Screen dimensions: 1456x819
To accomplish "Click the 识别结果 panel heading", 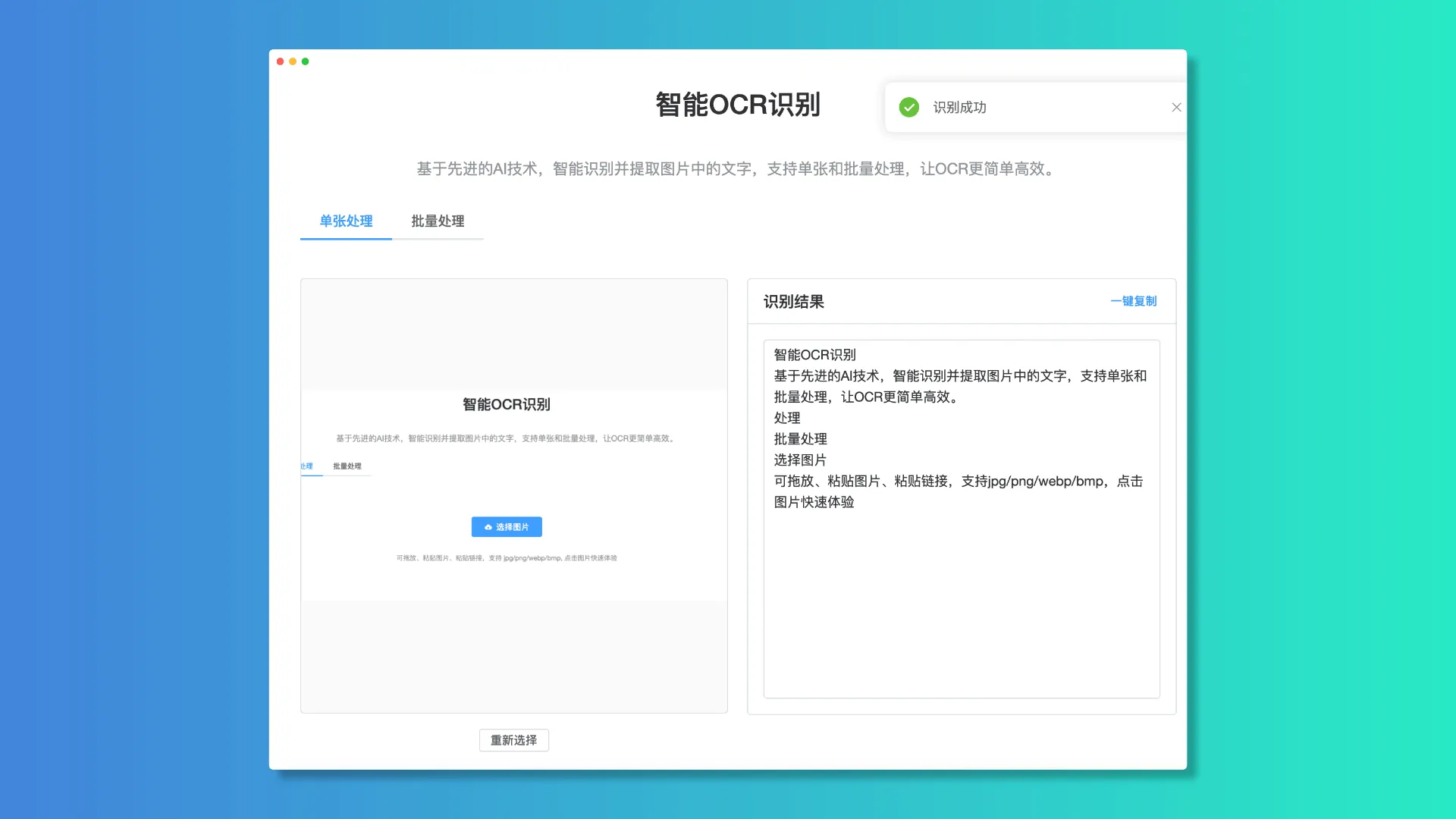I will coord(793,302).
